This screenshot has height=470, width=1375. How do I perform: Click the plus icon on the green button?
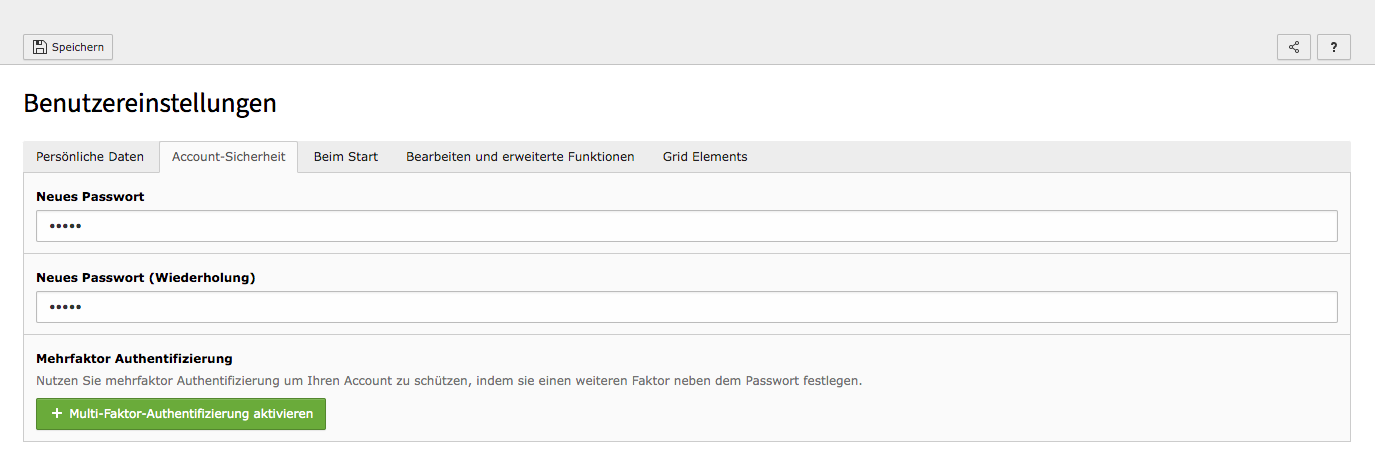57,413
